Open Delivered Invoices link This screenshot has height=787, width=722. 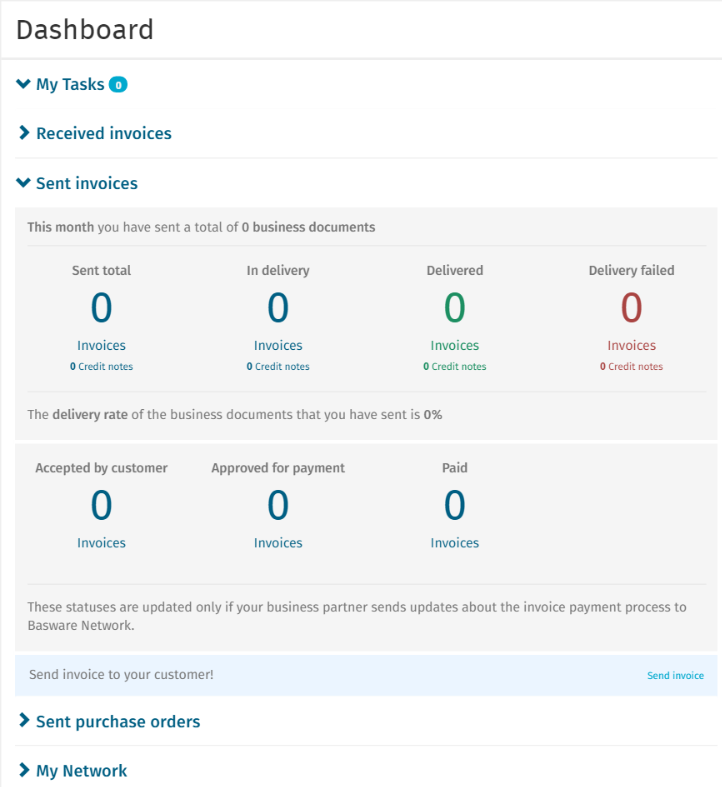(455, 346)
